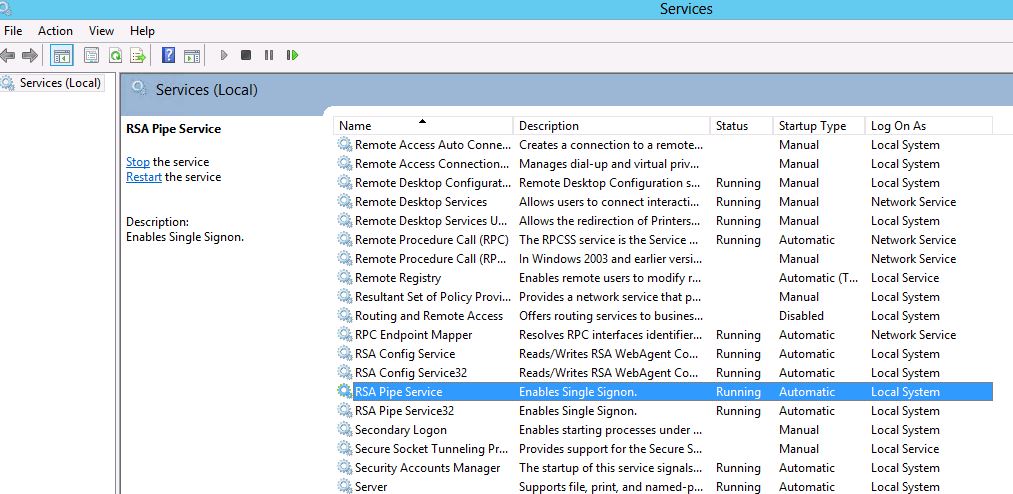
Task: Open the View menu
Action: coord(101,31)
